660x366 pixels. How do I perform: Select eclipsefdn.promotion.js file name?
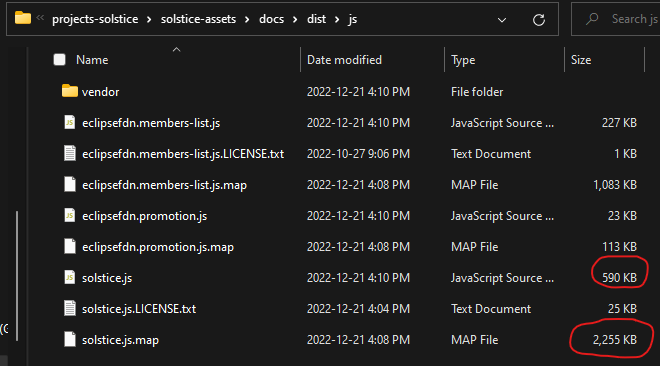click(145, 216)
